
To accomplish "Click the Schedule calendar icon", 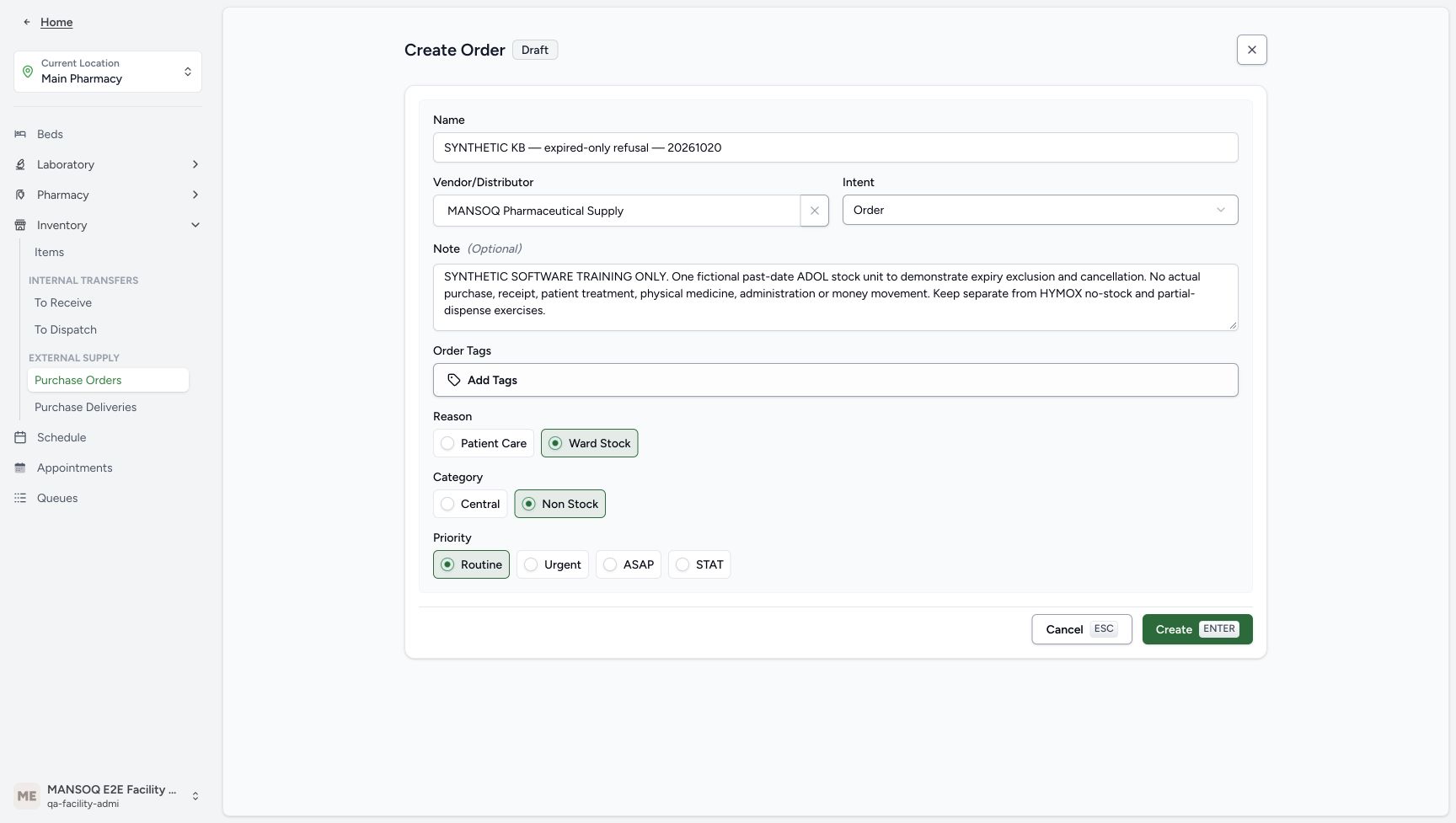I will [x=20, y=437].
